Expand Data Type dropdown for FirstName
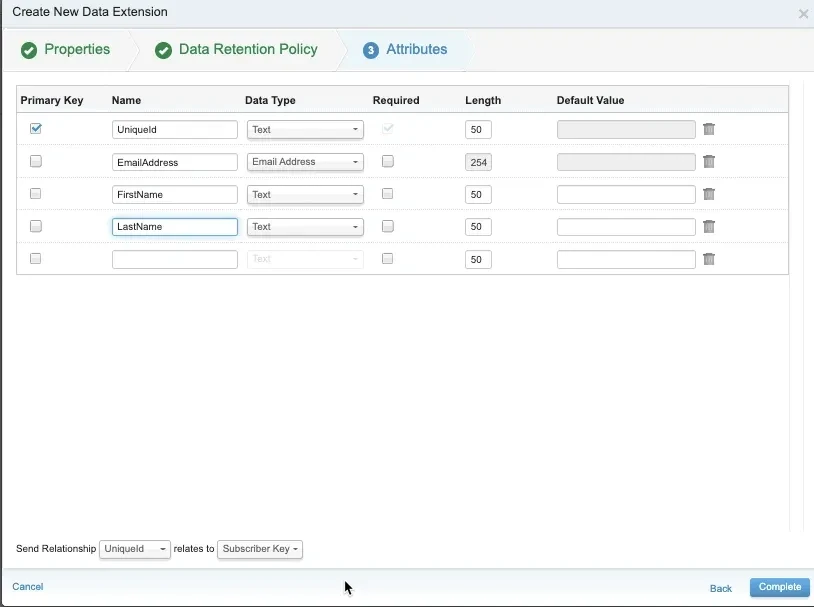The width and height of the screenshot is (814, 607). click(x=305, y=194)
